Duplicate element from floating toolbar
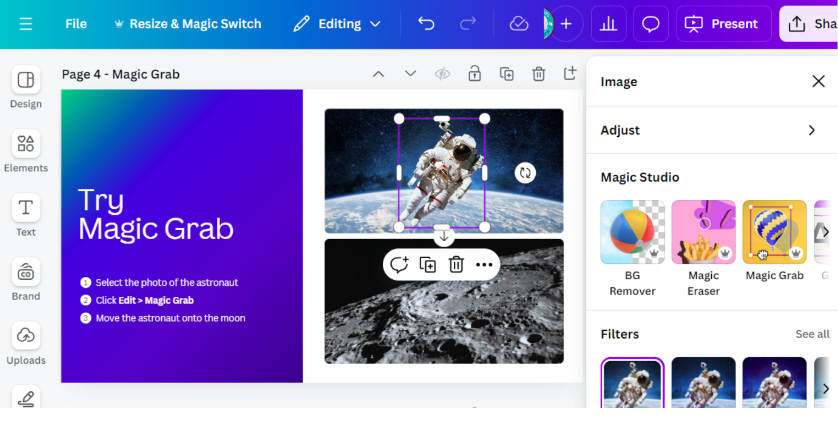Image resolution: width=838 pixels, height=424 pixels. pyautogui.click(x=428, y=265)
